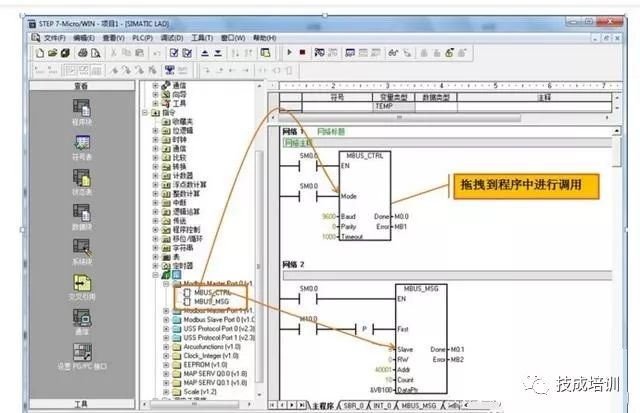Image resolution: width=640 pixels, height=413 pixels.
Task: Open the 调试(D) menu
Action: pos(172,38)
